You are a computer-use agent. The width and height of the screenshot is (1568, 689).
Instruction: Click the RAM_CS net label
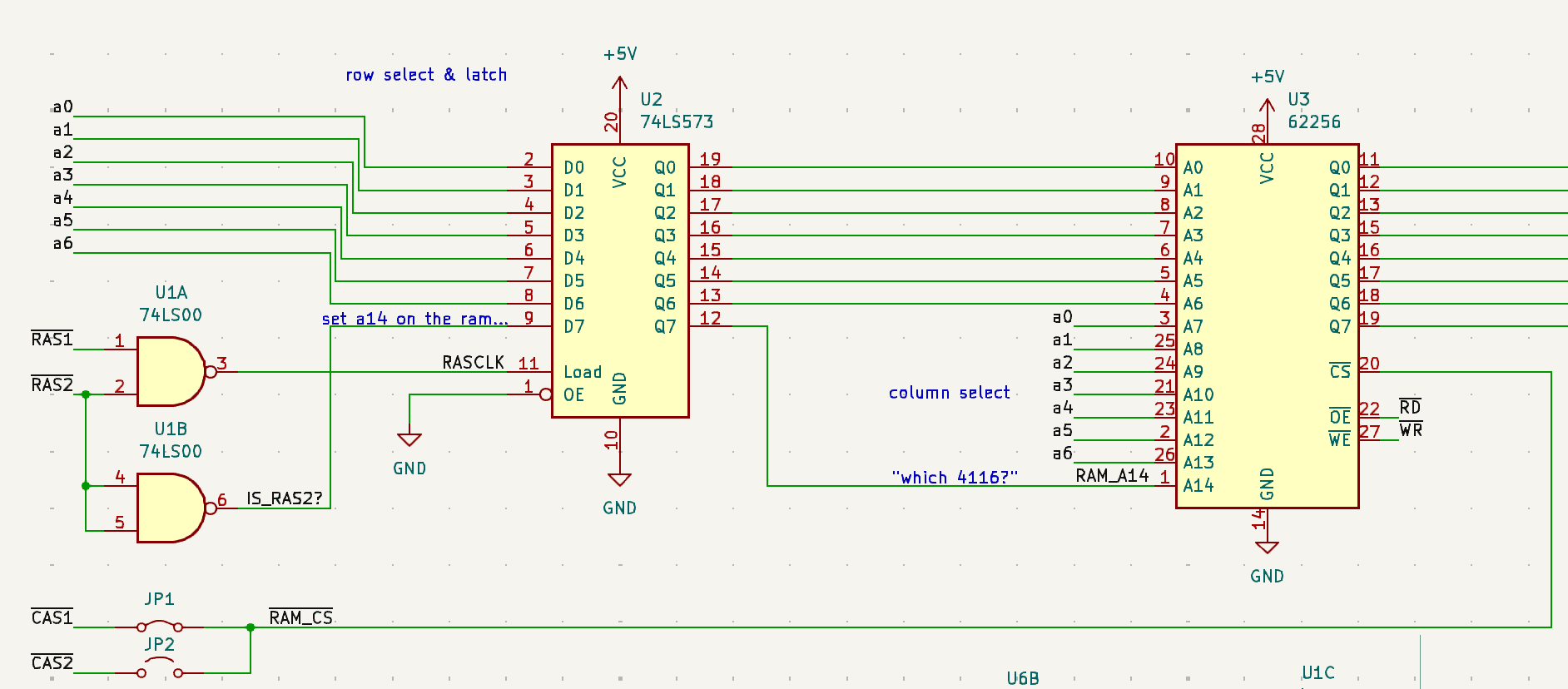point(300,617)
